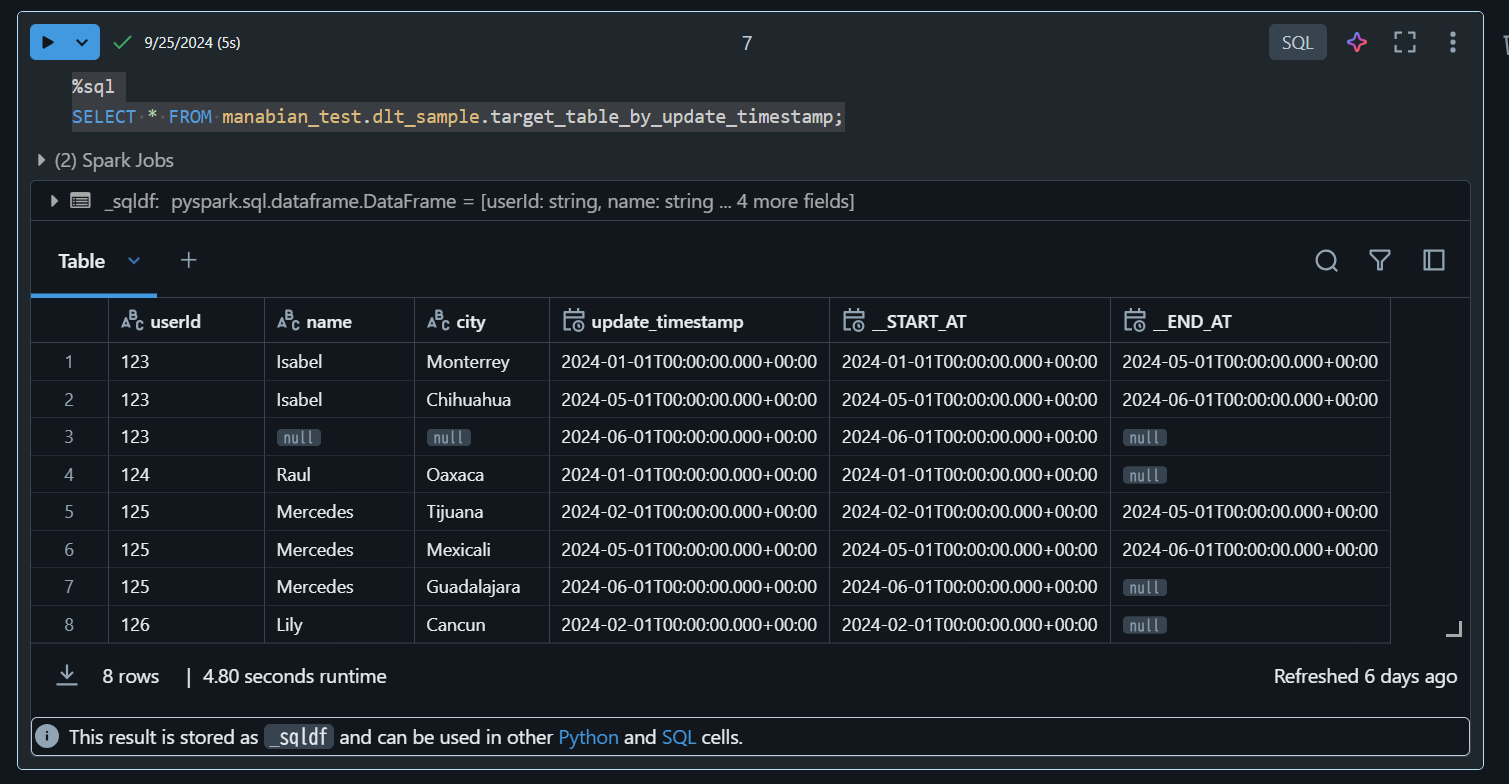Click the userId column header

[186, 321]
